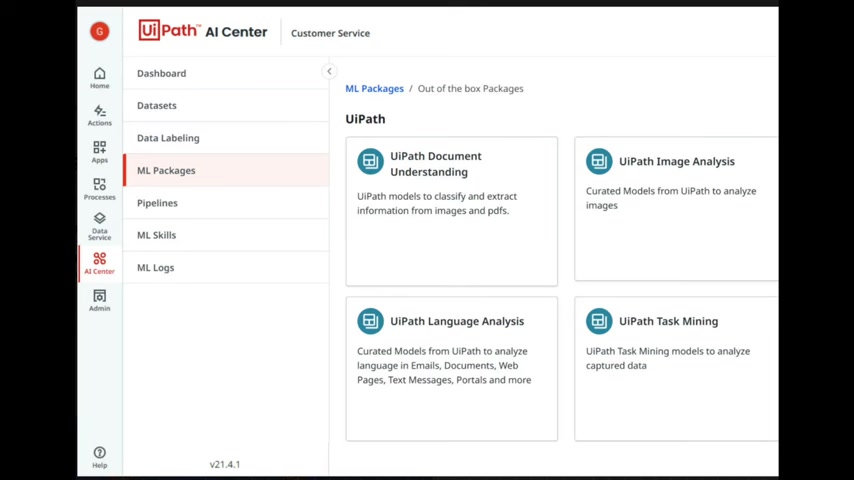Open Data Service from the left rail
Viewport: 854px width, 480px height.
pyautogui.click(x=100, y=227)
